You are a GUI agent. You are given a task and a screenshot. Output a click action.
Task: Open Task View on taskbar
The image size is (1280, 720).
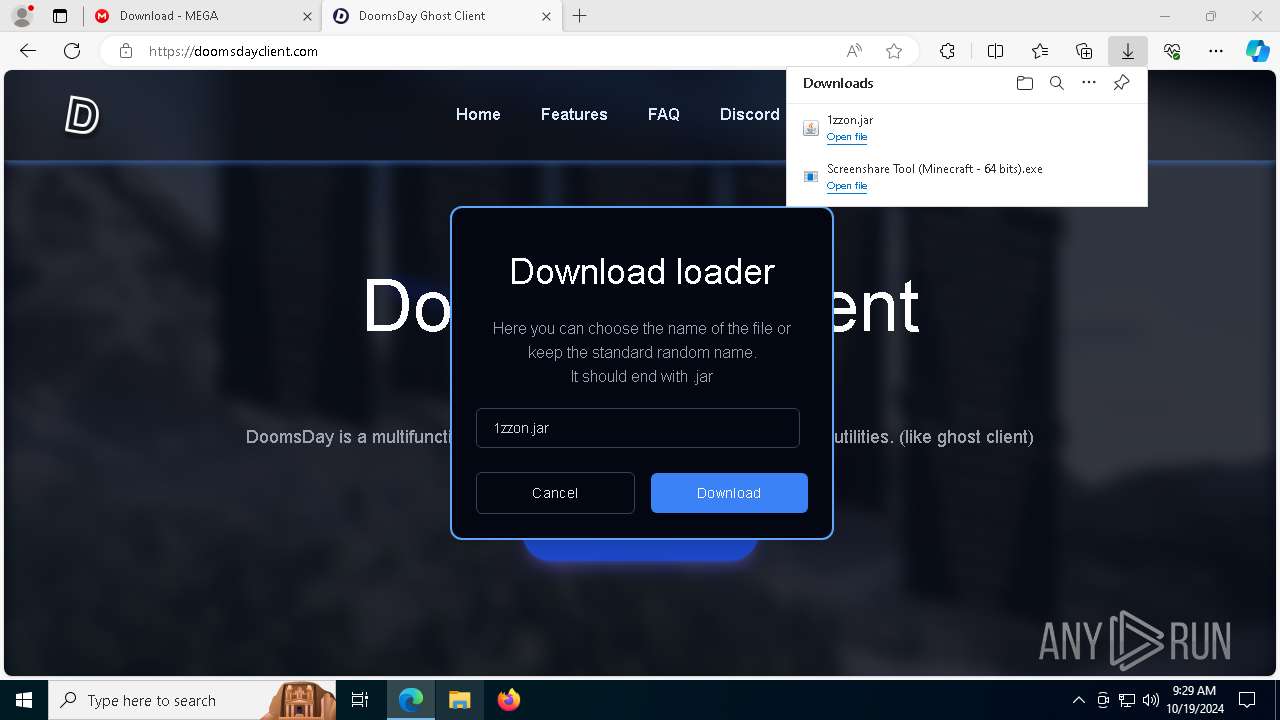[x=360, y=700]
